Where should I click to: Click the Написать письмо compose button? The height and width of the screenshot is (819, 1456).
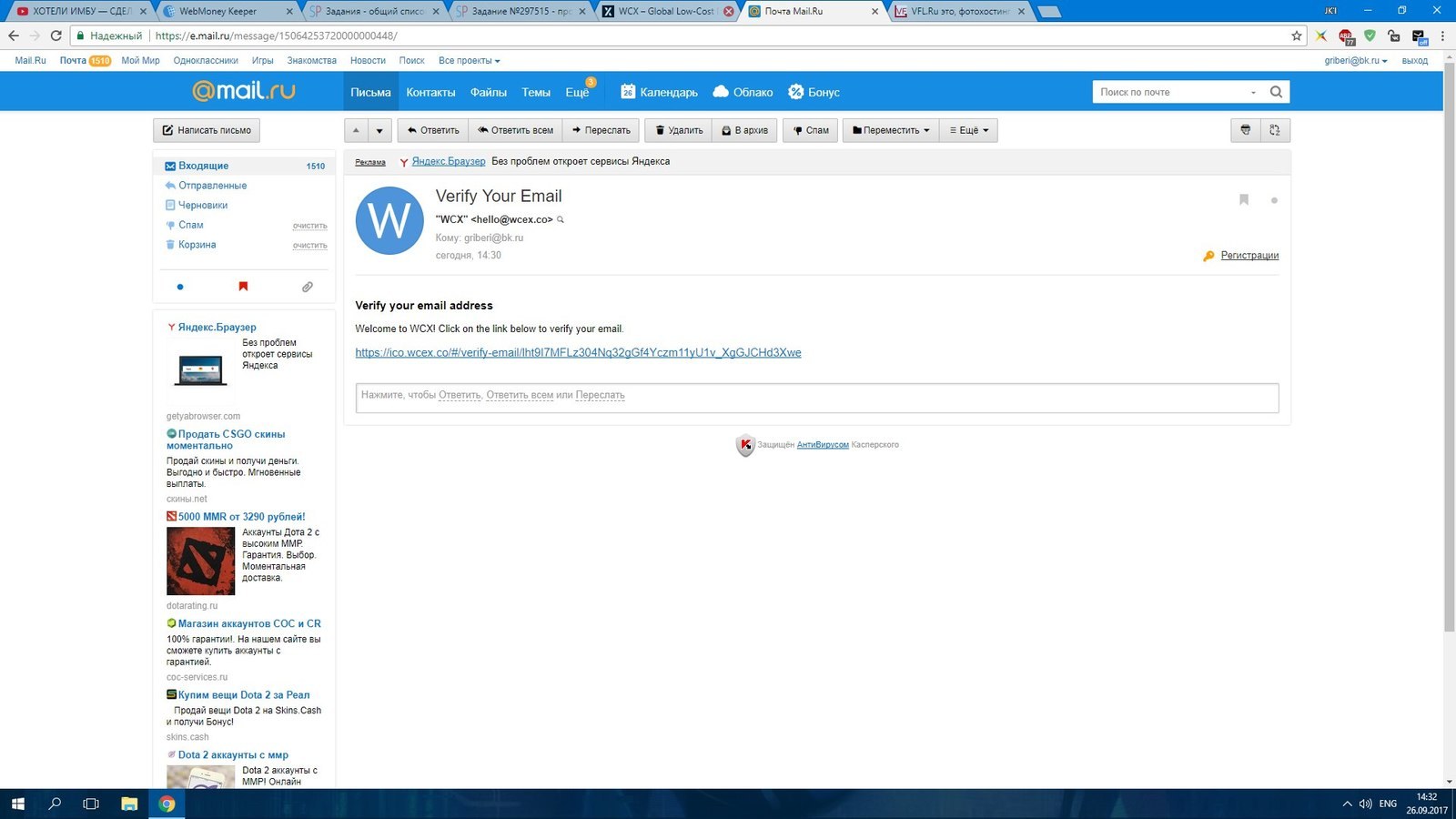tap(207, 130)
